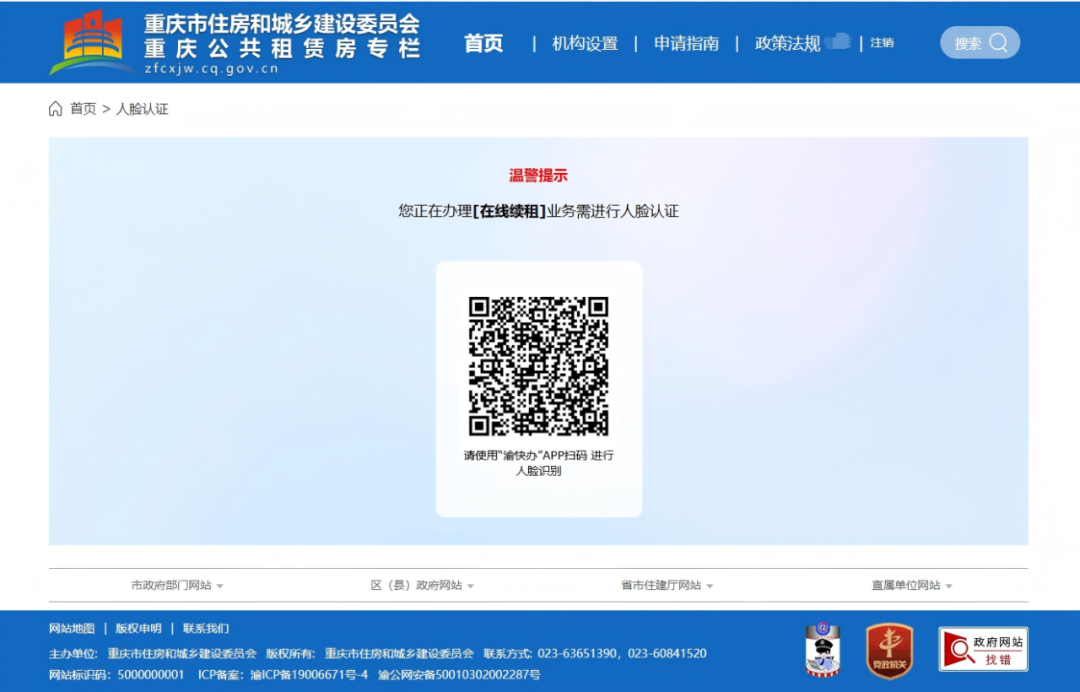The width and height of the screenshot is (1080, 692).
Task: Go to the 首页 navigation item
Action: (484, 43)
